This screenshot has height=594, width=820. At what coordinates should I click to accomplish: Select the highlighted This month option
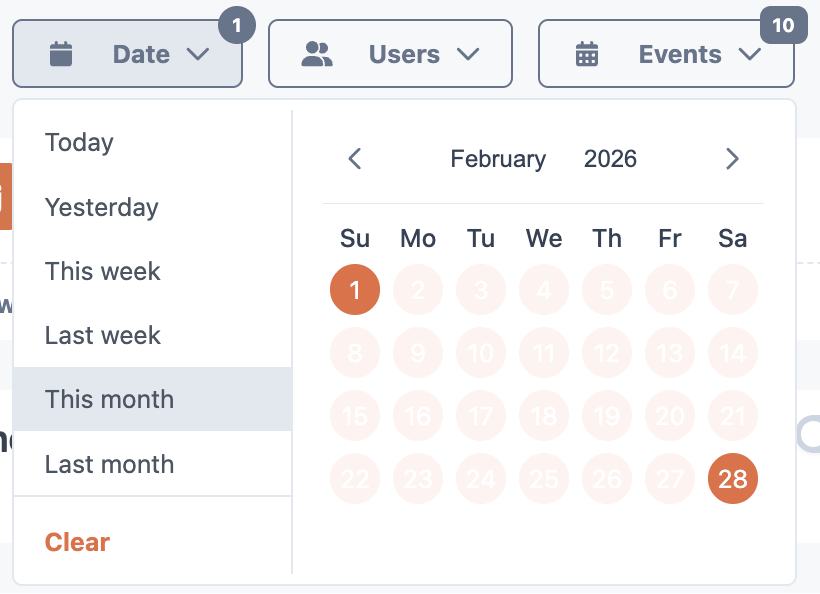click(x=109, y=399)
